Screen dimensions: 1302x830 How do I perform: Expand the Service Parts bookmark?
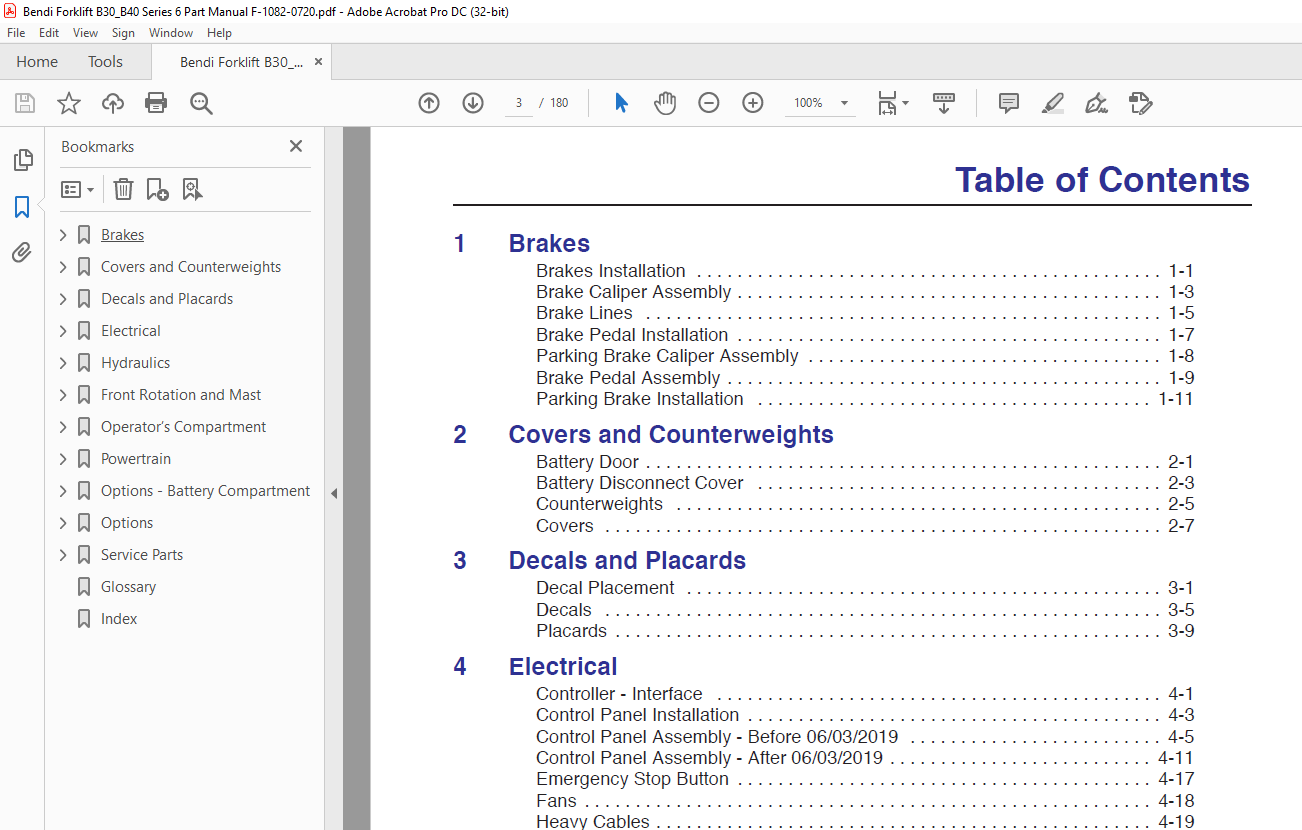63,555
